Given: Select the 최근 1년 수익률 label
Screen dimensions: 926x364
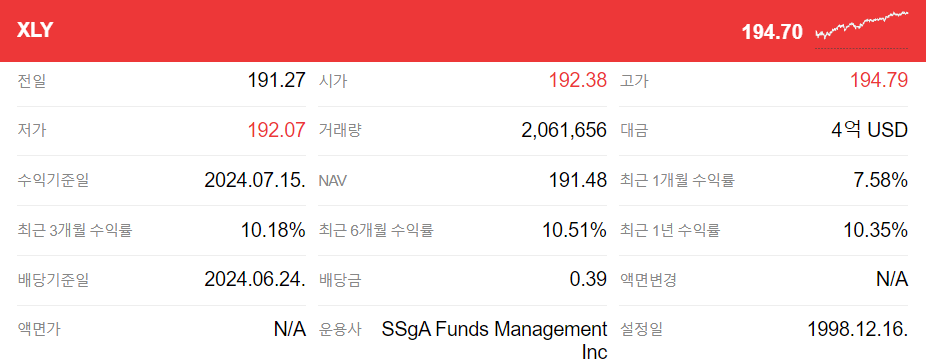Looking at the screenshot, I should pyautogui.click(x=670, y=230).
